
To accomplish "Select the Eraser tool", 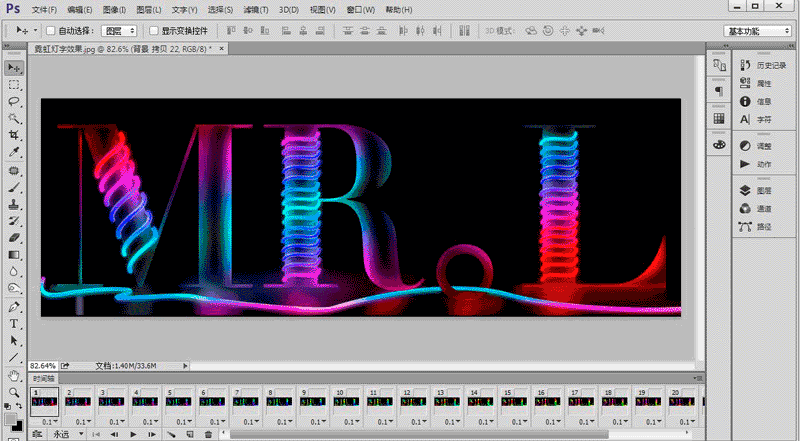I will [14, 238].
